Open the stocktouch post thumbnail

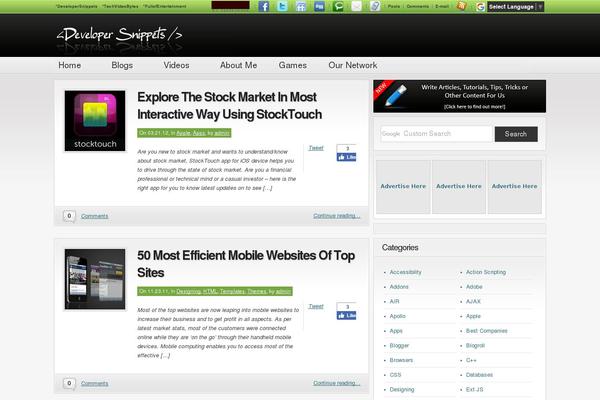pos(95,121)
